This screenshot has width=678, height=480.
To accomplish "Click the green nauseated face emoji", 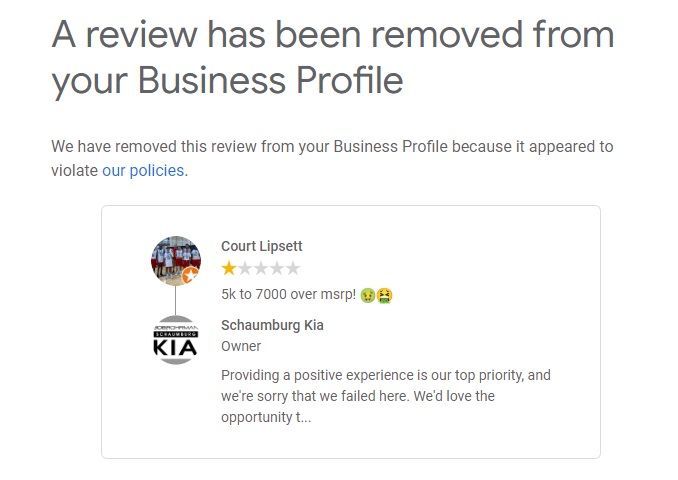I will click(368, 295).
